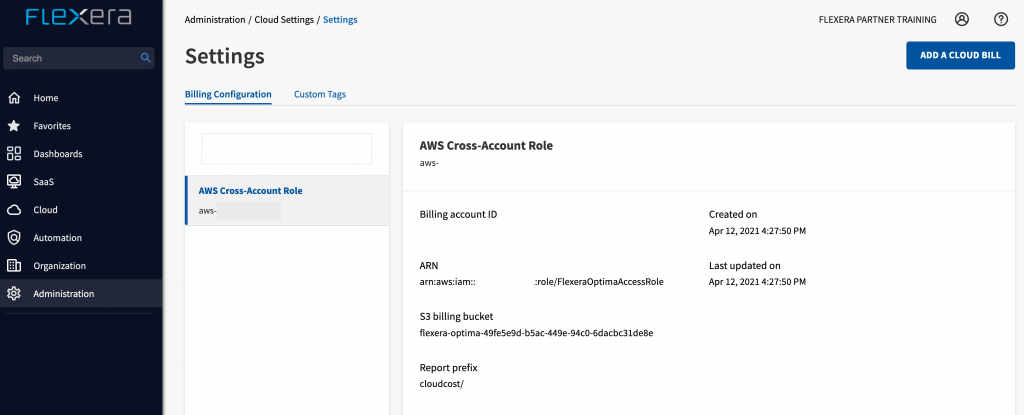The width and height of the screenshot is (1024, 415).
Task: Click the Favorites star icon
Action: coord(14,126)
